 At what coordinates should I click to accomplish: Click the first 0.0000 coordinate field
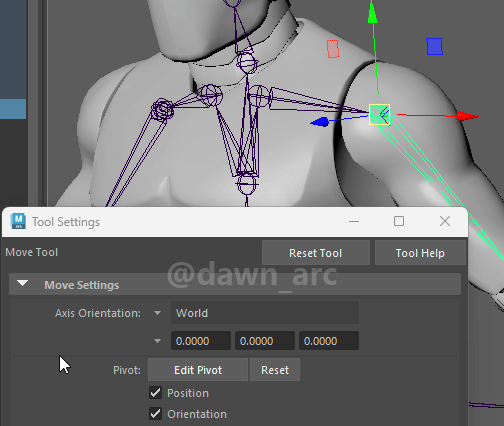[201, 341]
